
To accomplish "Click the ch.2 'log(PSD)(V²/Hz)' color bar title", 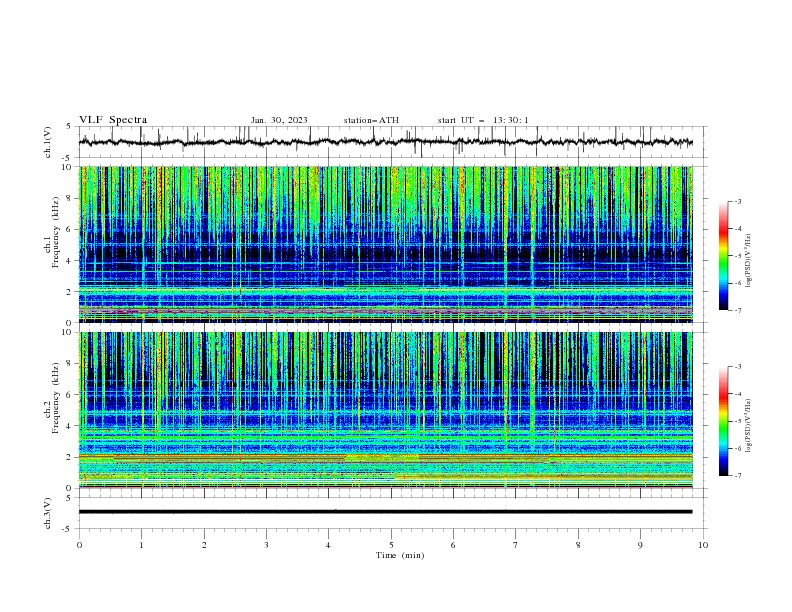I will (x=749, y=425).
